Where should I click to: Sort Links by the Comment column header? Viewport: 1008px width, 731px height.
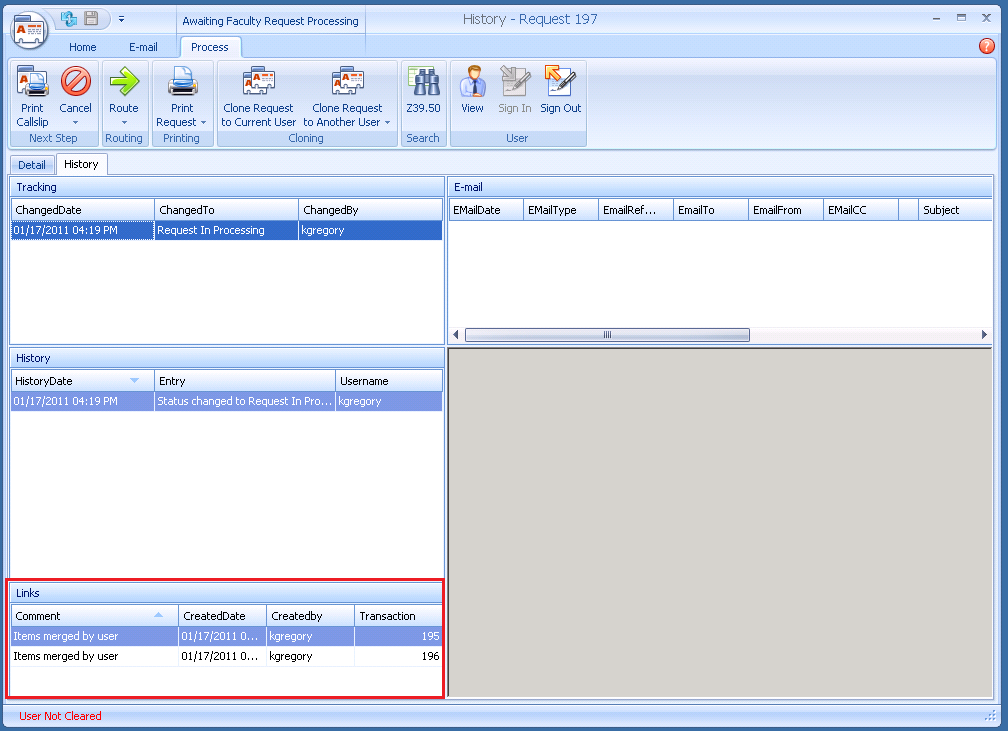pyautogui.click(x=93, y=615)
